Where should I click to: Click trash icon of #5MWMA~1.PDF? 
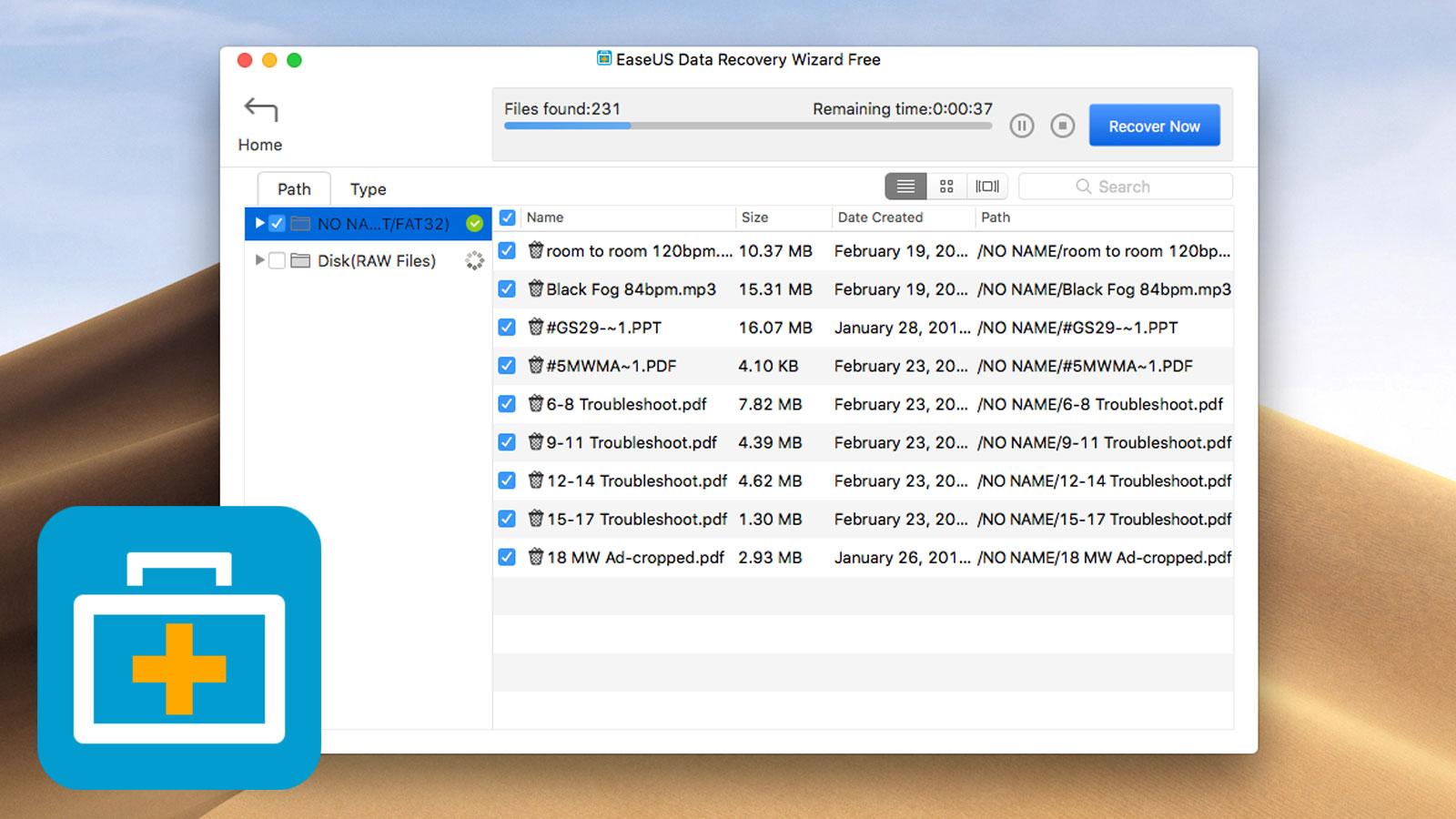535,365
